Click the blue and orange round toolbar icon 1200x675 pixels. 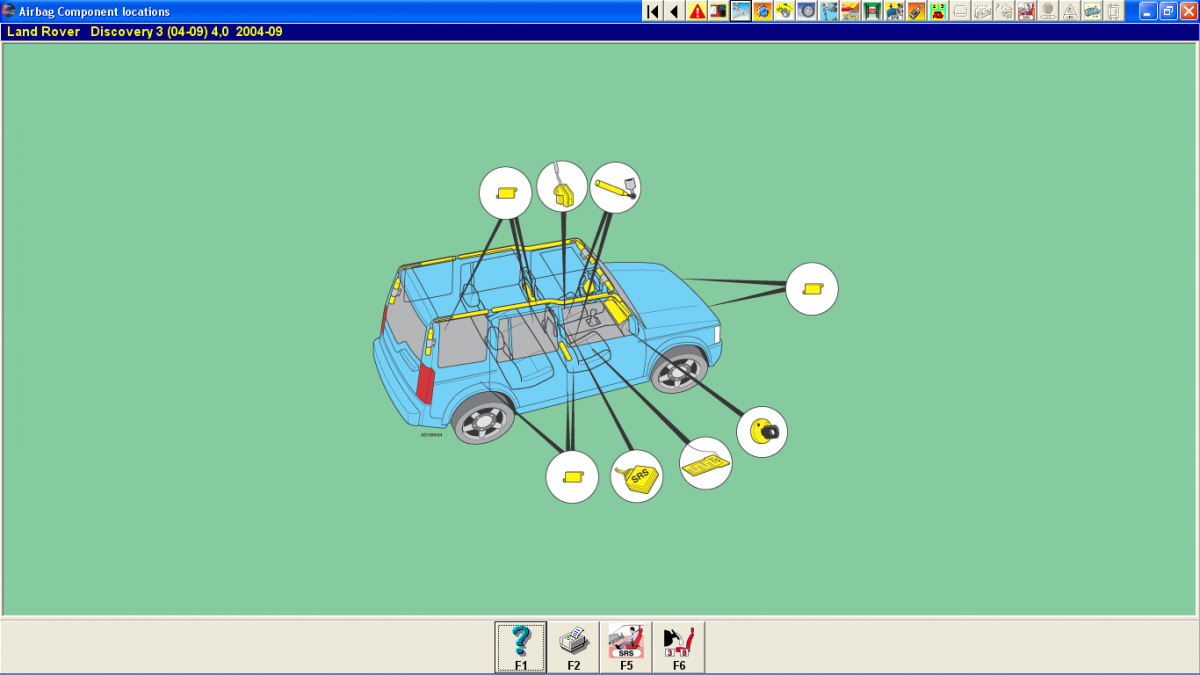(763, 11)
